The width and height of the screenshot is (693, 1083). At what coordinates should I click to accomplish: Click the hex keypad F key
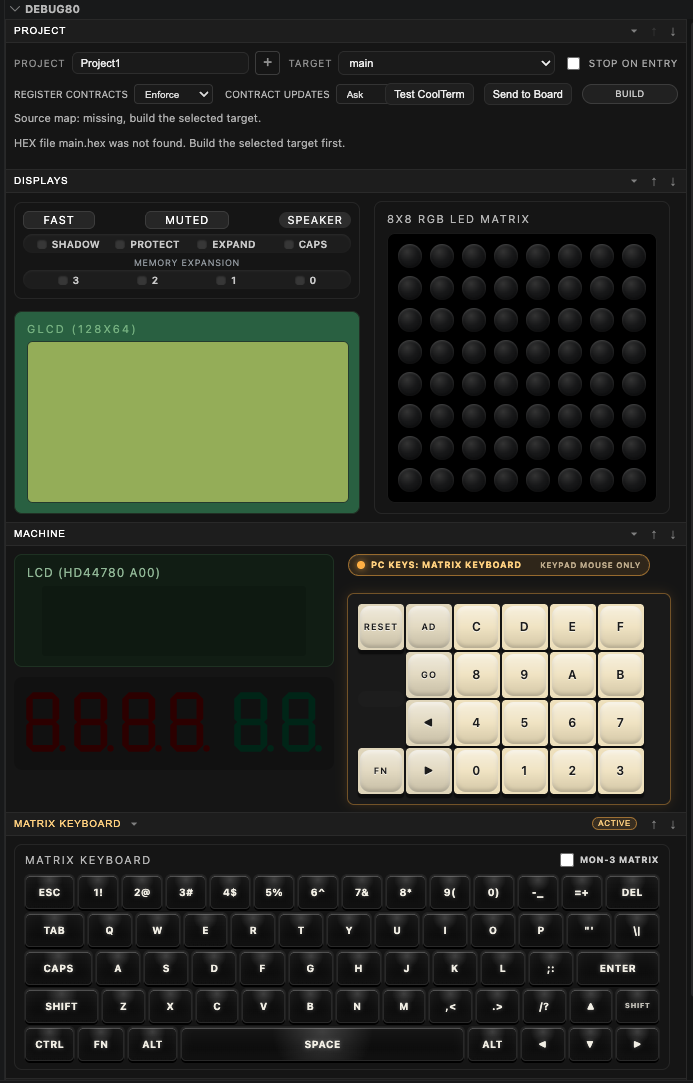tap(620, 626)
